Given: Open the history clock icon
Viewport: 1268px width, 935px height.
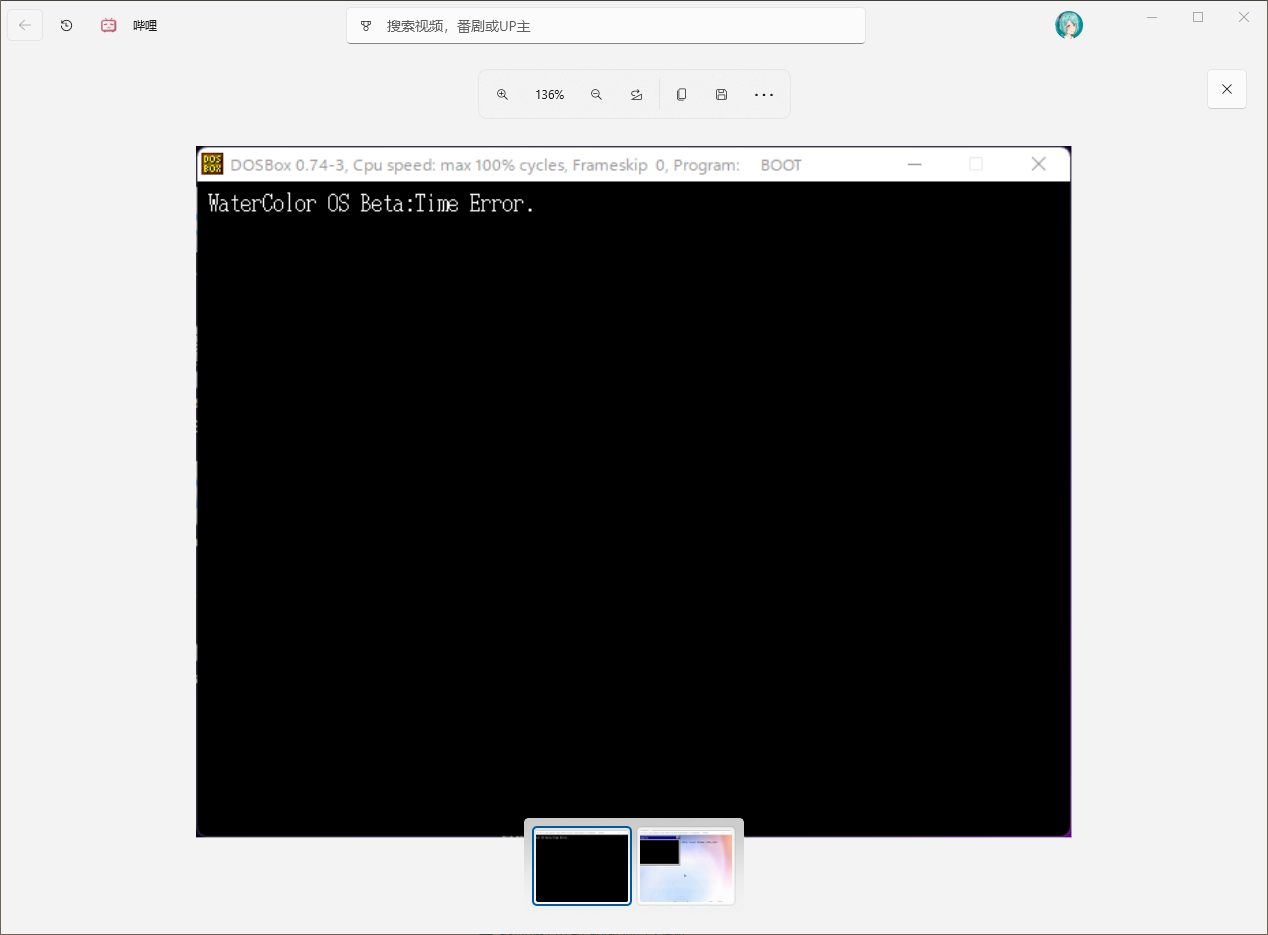Looking at the screenshot, I should coord(66,26).
